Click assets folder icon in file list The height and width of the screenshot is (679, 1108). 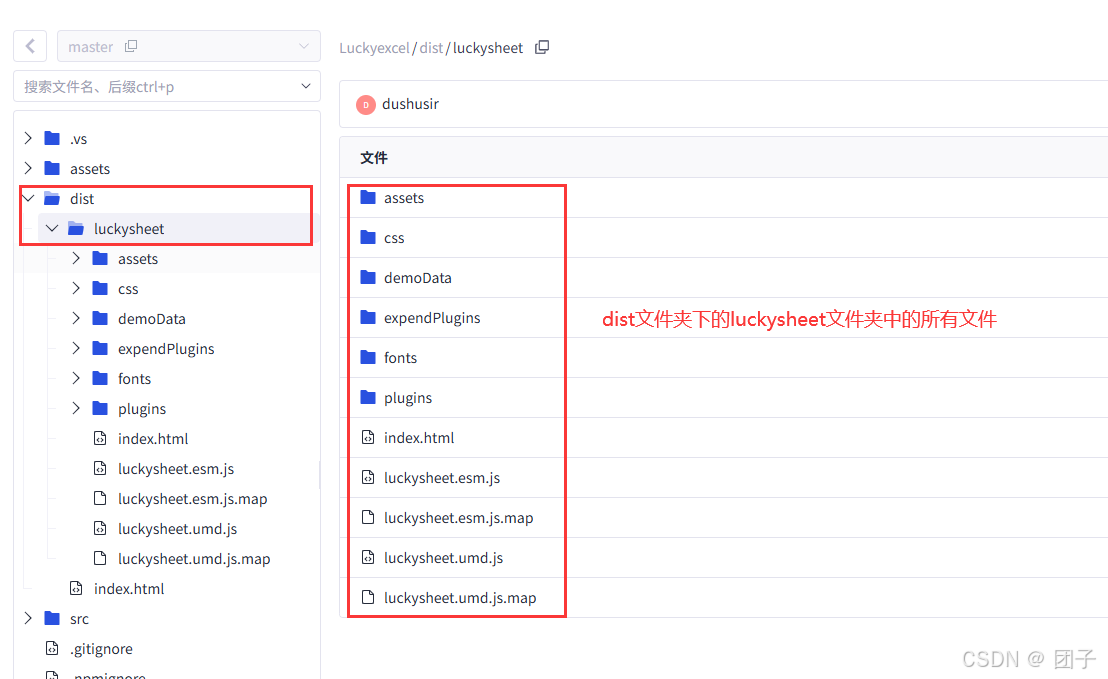pyautogui.click(x=367, y=197)
